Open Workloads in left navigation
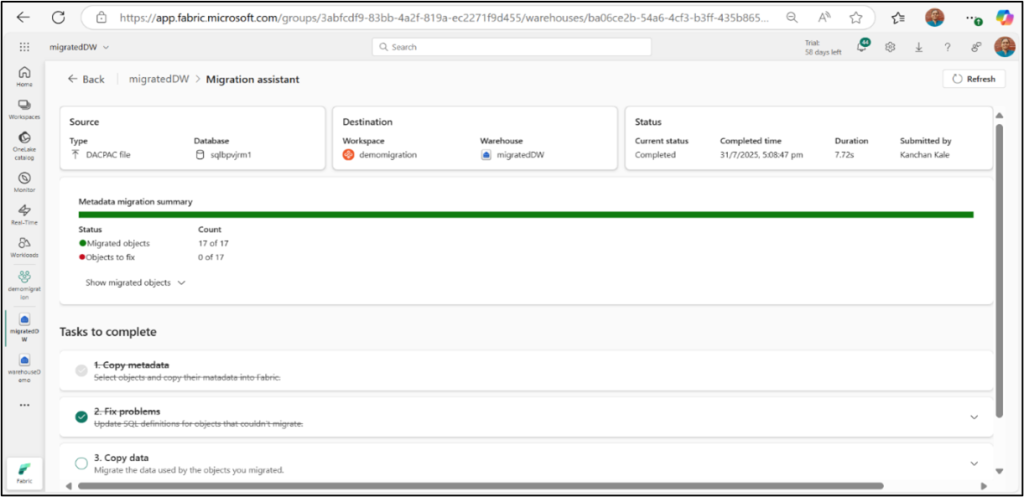Screen dimensions: 1024x497 pyautogui.click(x=24, y=248)
